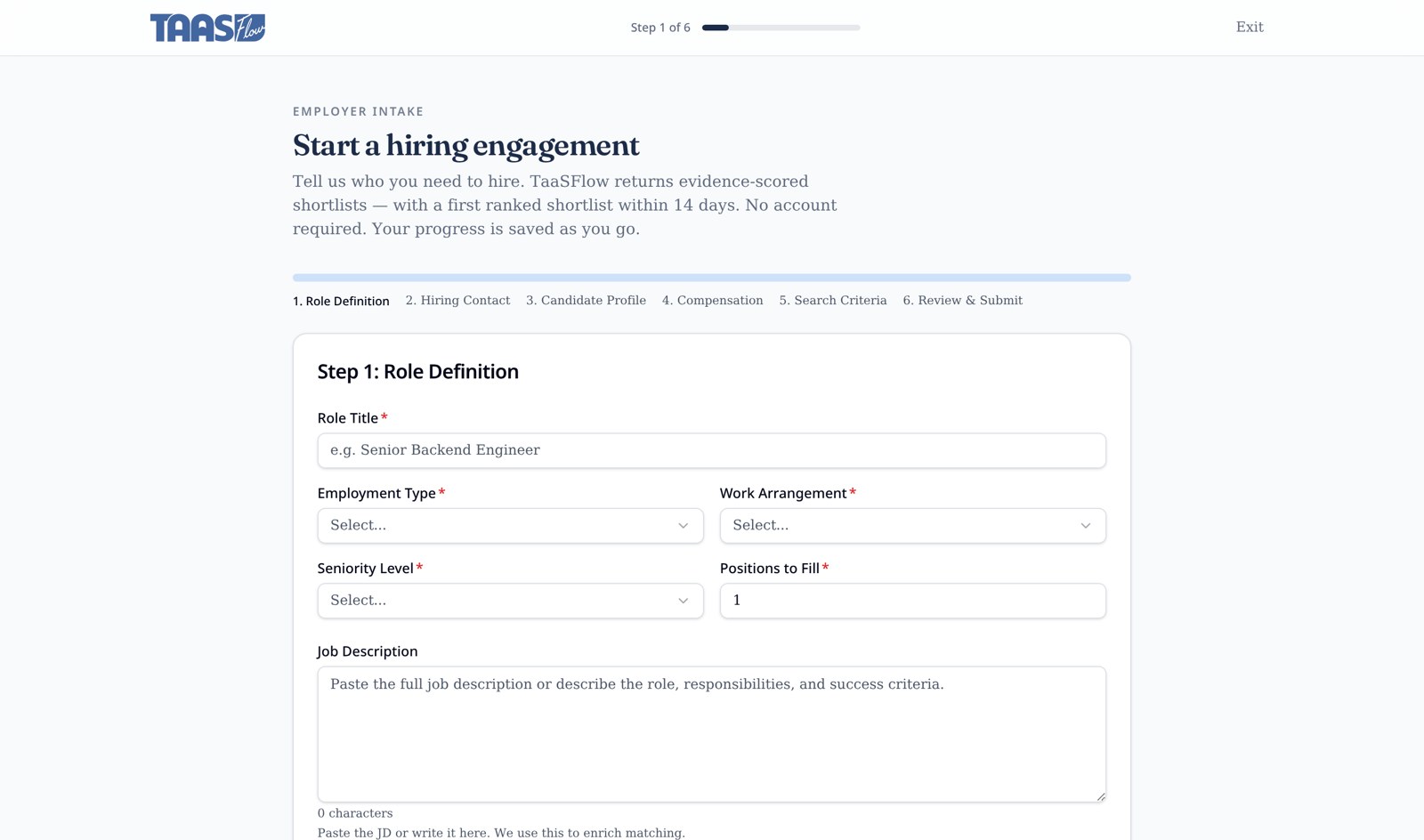
Task: Click the Start a hiring engagement heading
Action: pos(466,145)
